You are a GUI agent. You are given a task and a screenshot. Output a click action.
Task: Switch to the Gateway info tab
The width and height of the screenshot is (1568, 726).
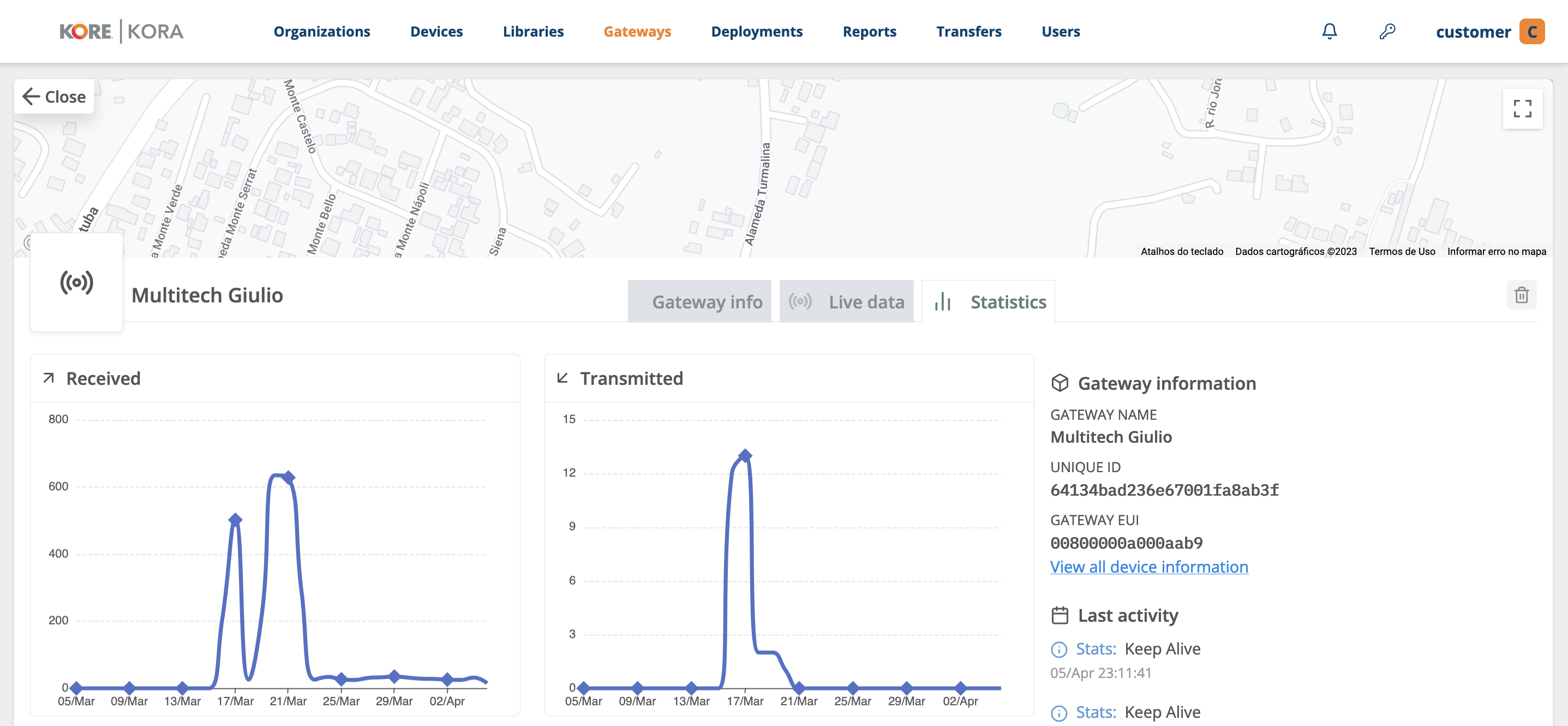pos(700,302)
